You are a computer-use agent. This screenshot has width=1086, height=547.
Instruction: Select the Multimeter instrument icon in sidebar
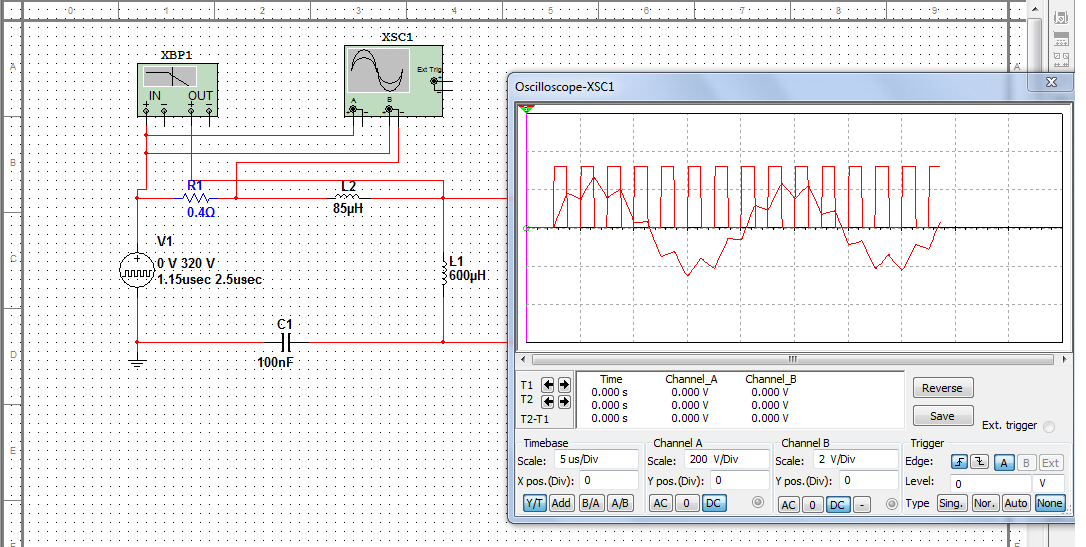(1060, 18)
